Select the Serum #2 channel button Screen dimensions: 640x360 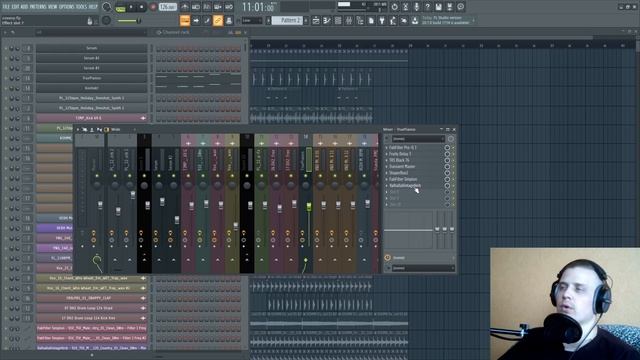click(91, 58)
